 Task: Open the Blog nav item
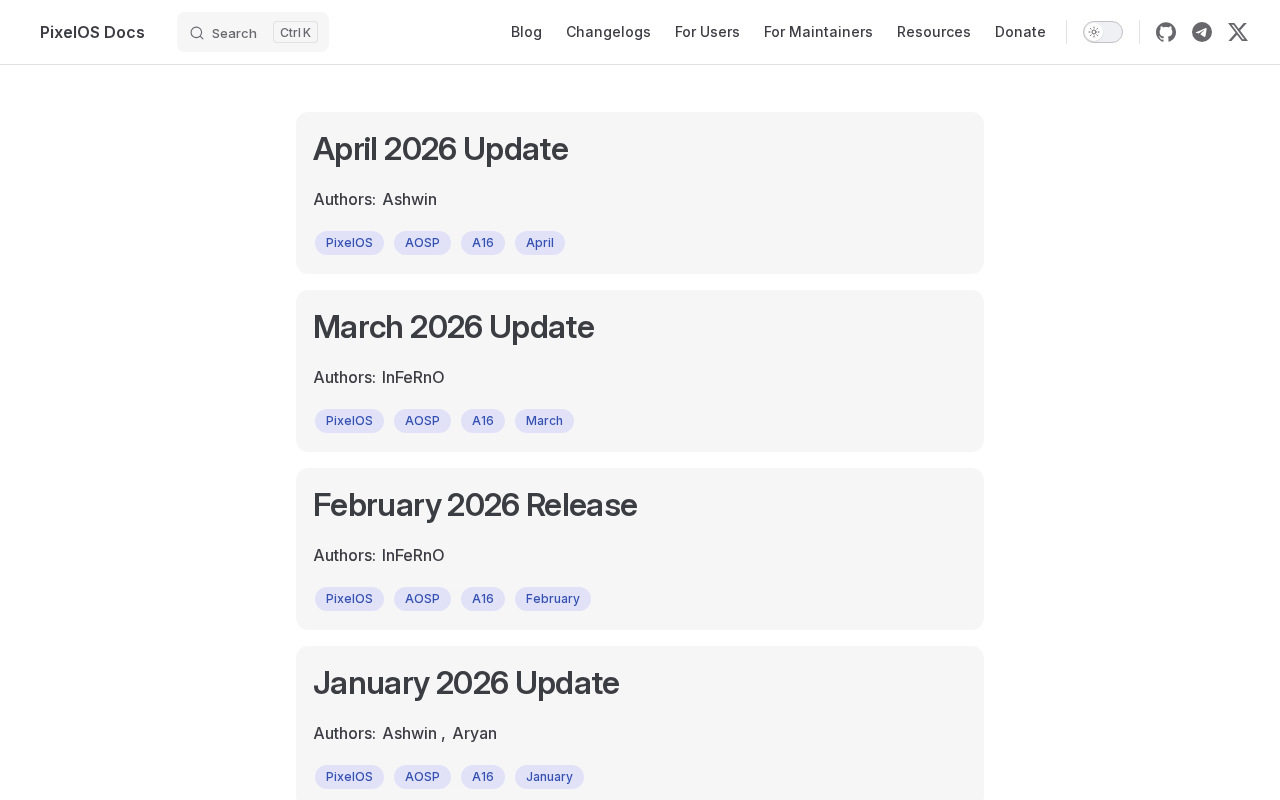(526, 32)
